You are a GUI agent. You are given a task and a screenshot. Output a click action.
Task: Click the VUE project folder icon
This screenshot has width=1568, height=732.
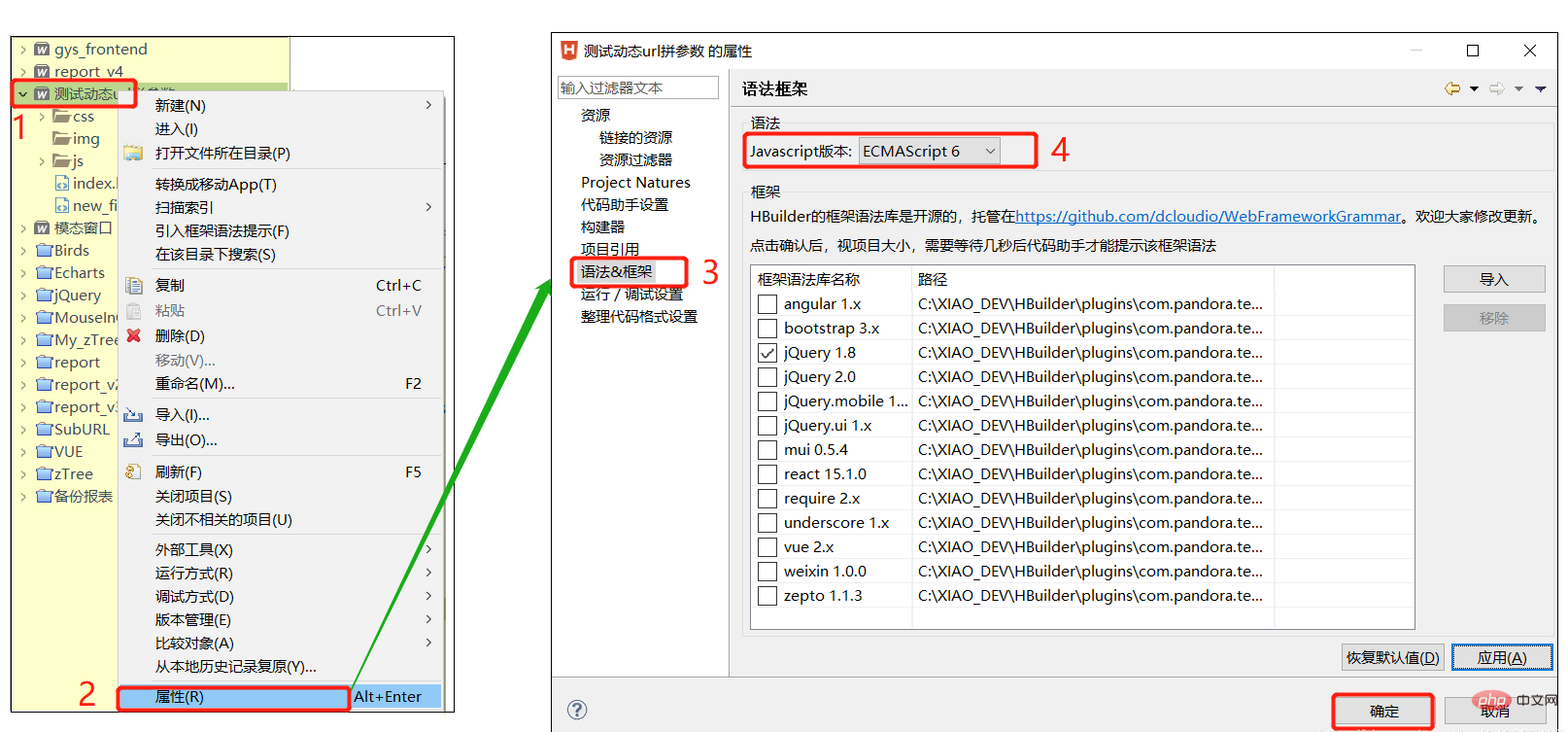[44, 452]
